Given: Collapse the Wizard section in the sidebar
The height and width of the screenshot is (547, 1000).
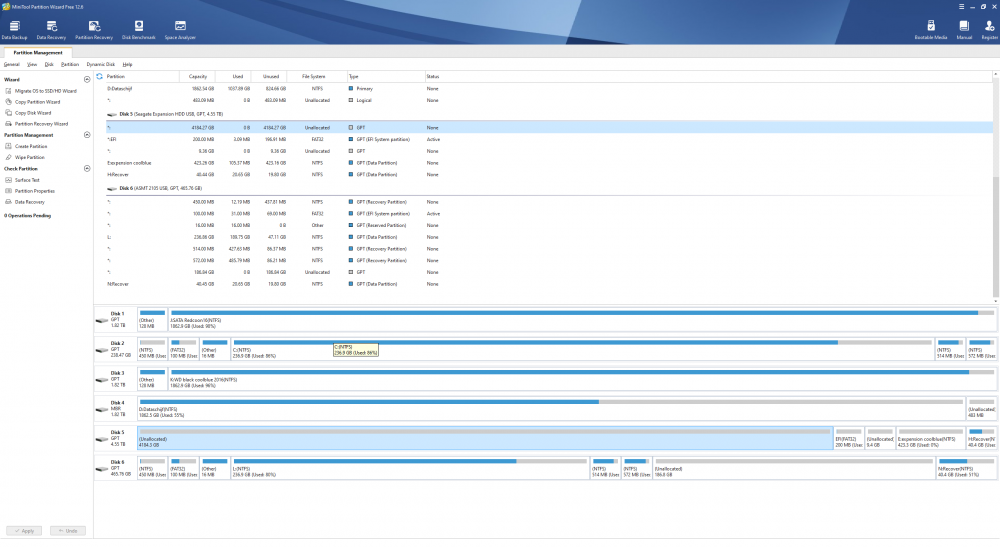Looking at the screenshot, I should pyautogui.click(x=87, y=79).
